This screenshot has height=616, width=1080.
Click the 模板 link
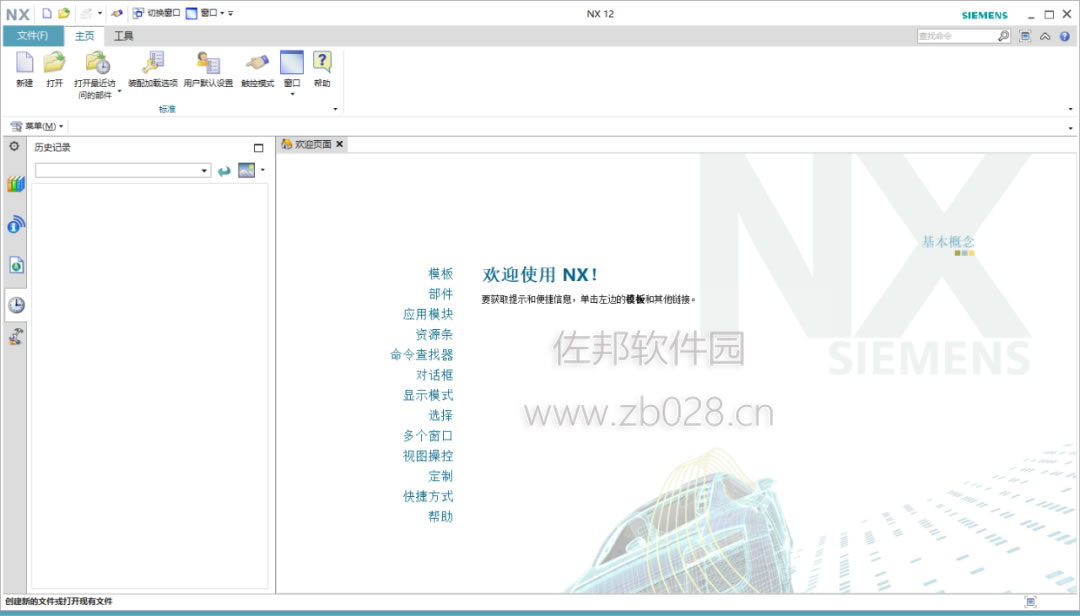(x=441, y=274)
